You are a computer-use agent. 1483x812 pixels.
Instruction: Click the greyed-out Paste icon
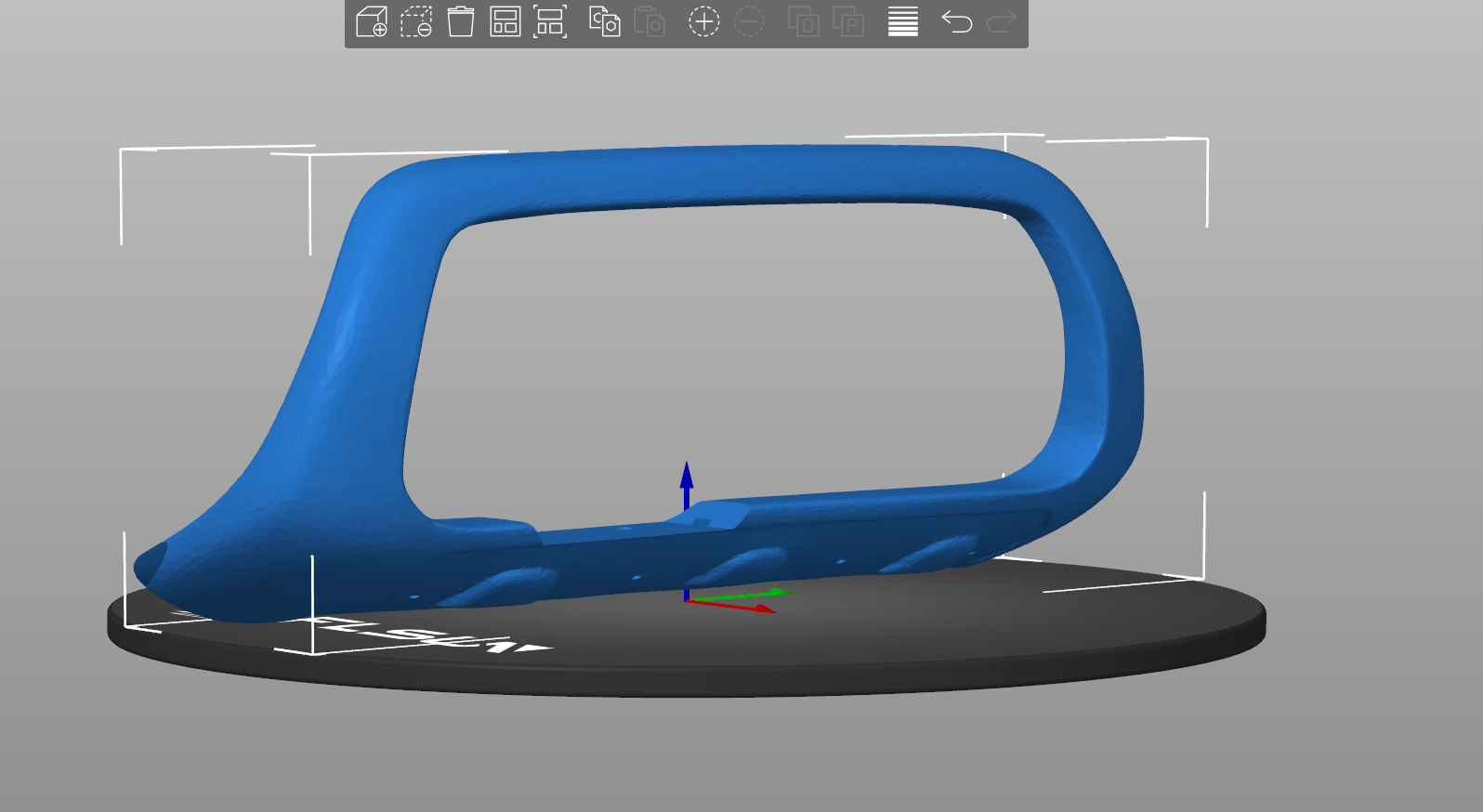650,21
